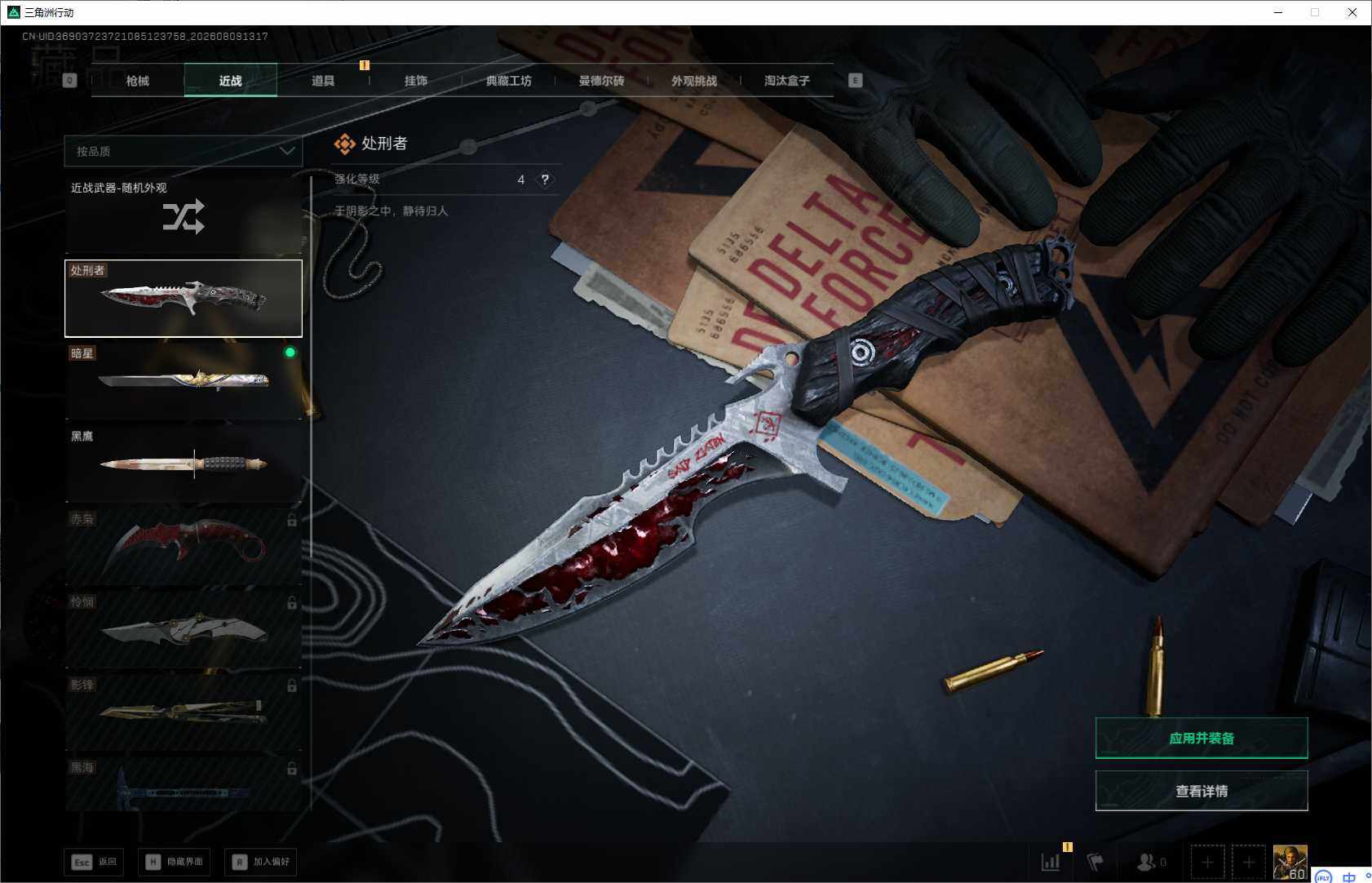
Task: Click the 于阴影之中，静待归人 description text
Action: click(392, 211)
